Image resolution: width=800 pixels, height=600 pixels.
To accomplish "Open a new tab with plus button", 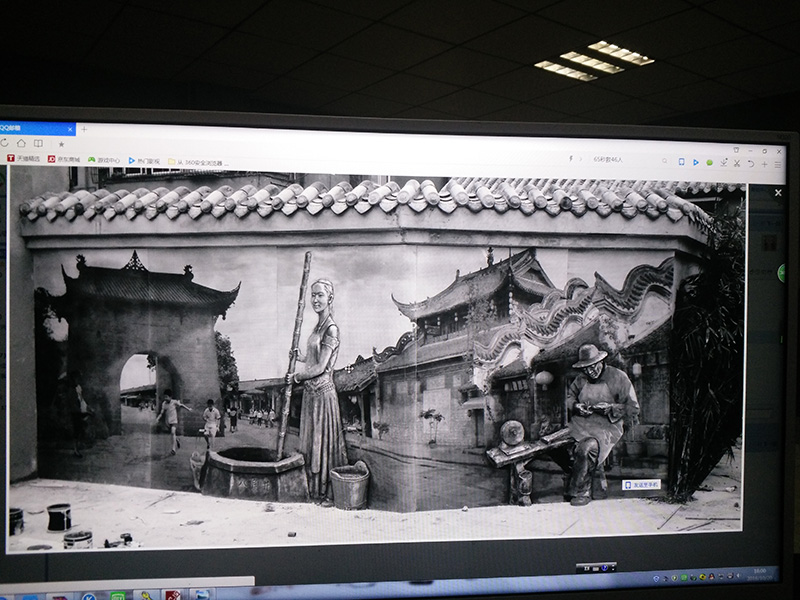I will tap(84, 129).
